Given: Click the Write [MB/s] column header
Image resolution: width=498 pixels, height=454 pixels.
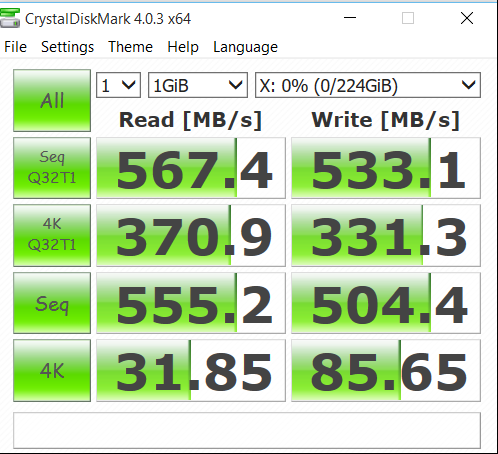Looking at the screenshot, I should [x=386, y=120].
